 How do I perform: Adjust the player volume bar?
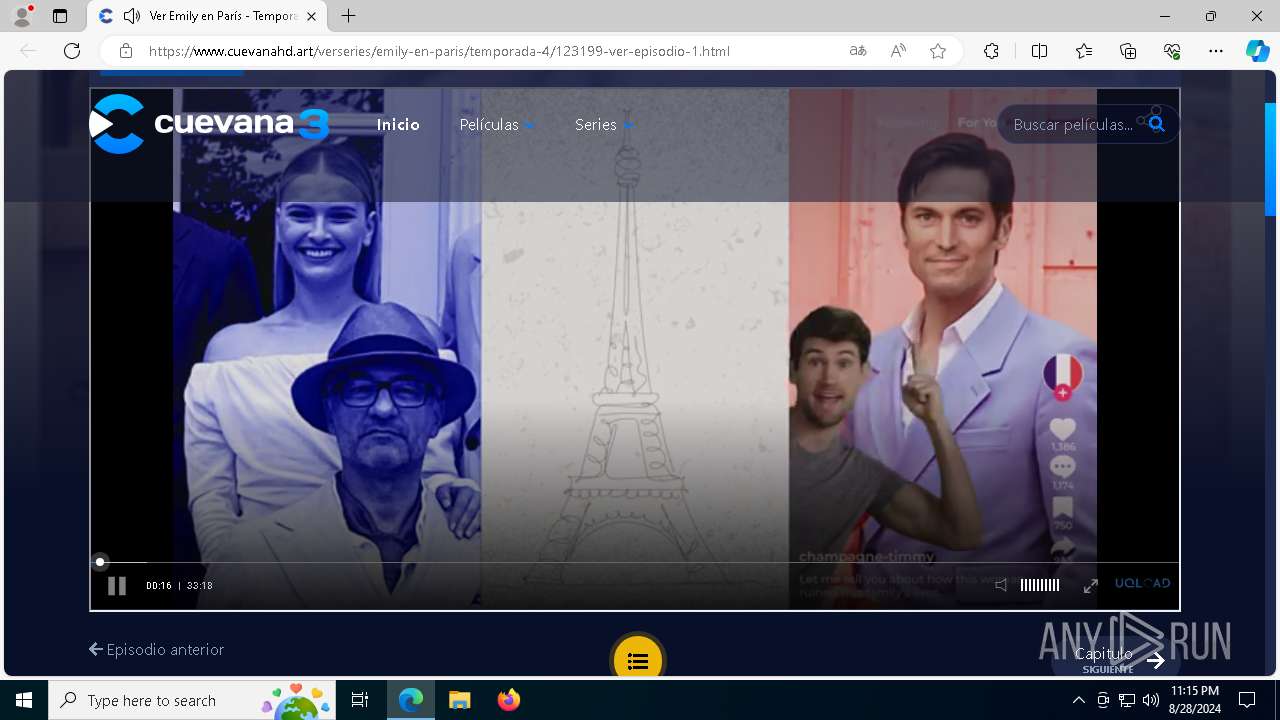[x=1040, y=585]
